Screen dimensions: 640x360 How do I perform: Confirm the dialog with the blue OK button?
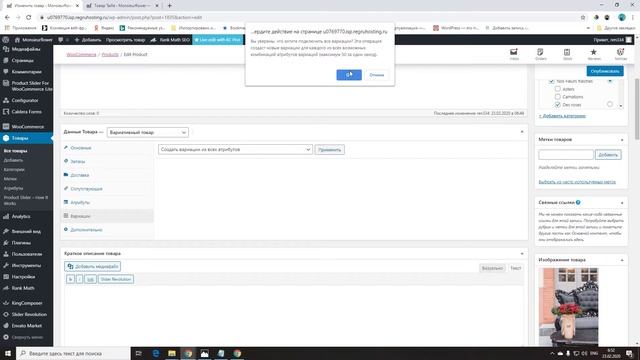349,75
